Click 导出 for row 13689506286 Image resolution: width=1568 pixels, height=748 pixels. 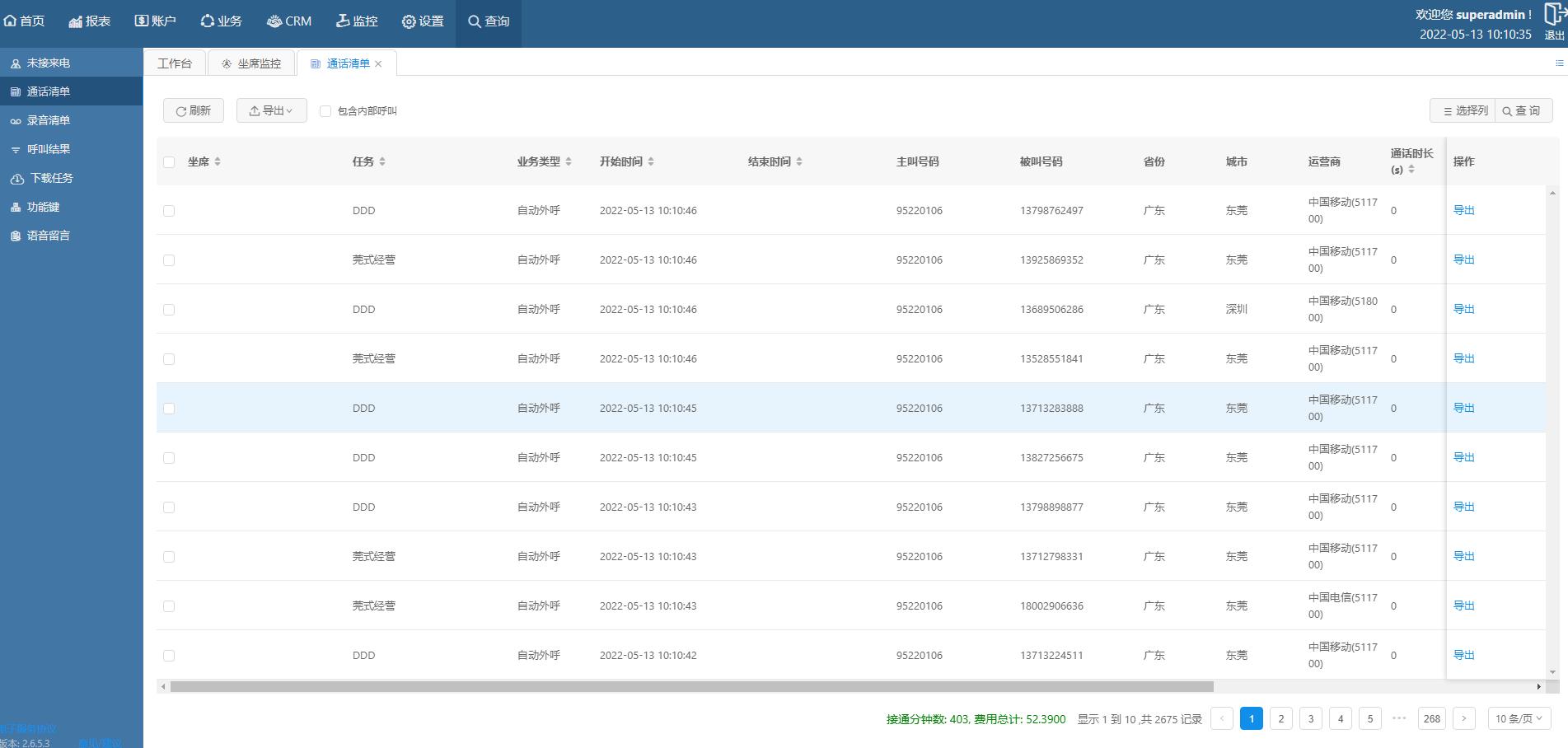point(1463,309)
